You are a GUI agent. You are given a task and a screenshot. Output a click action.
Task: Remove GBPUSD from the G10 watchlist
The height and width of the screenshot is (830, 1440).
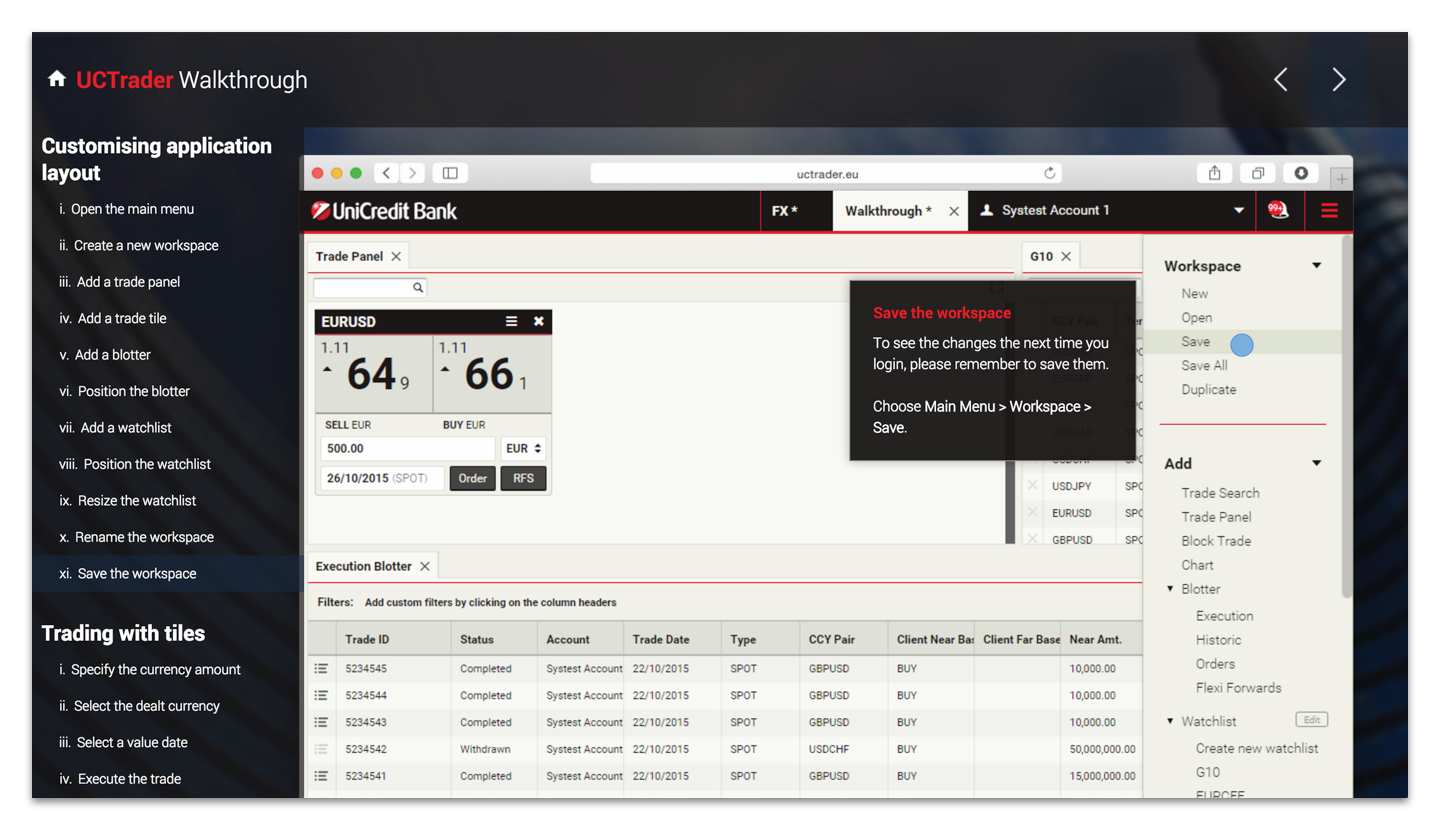point(1033,538)
